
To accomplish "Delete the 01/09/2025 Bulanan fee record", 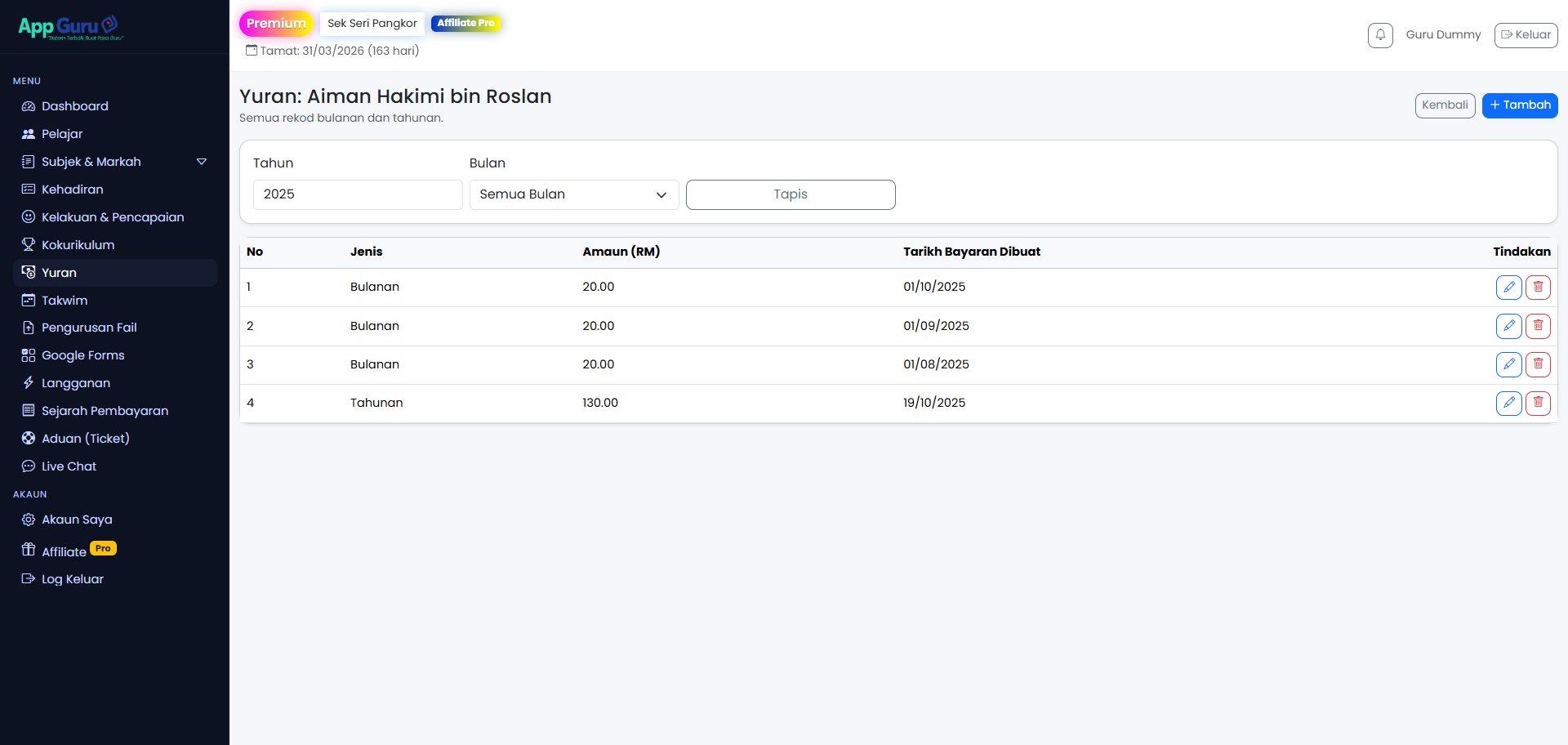I will [1538, 326].
